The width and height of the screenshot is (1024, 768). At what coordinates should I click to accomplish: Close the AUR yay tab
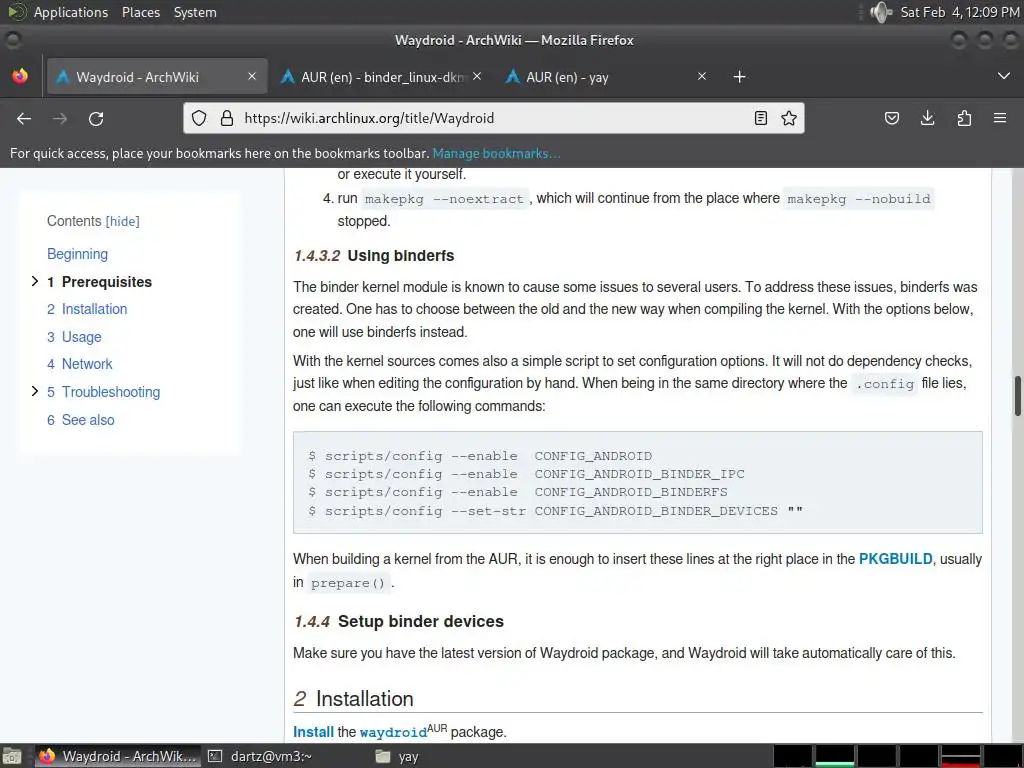point(702,76)
